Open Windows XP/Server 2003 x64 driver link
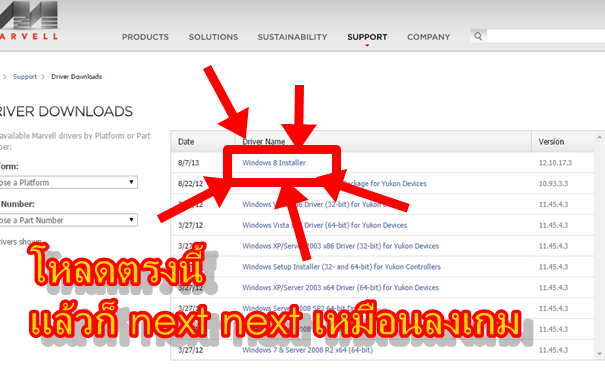 [x=340, y=288]
